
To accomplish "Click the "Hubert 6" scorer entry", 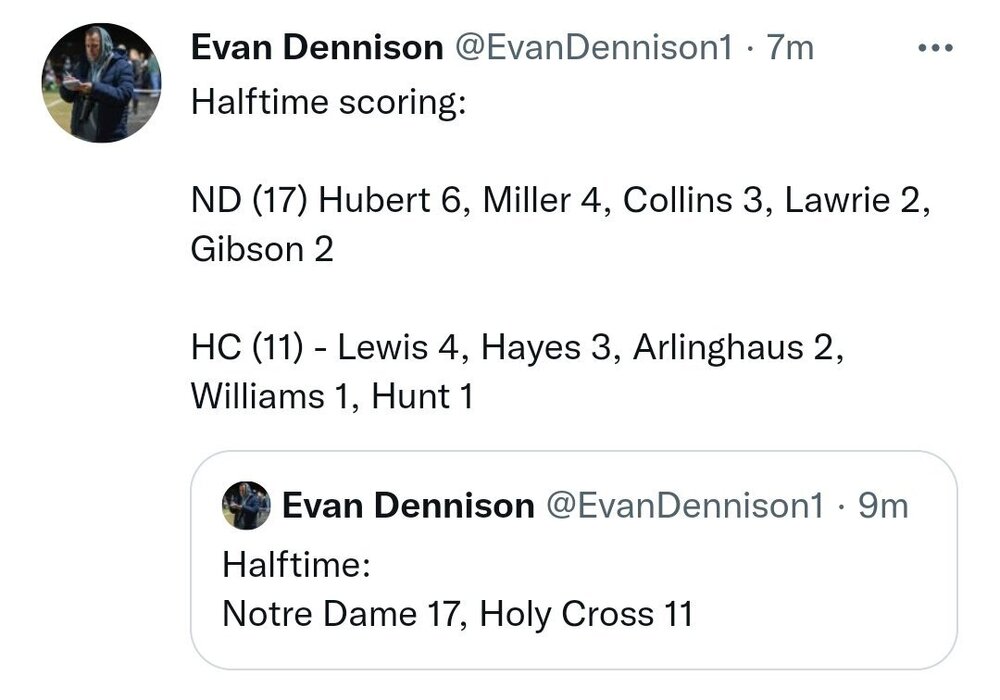I will (x=390, y=200).
